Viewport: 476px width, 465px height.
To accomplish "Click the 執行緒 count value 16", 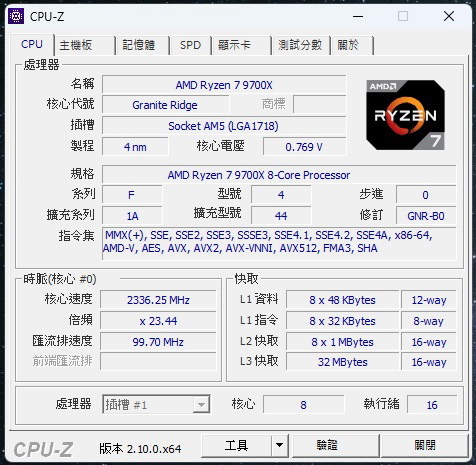I will tap(432, 405).
